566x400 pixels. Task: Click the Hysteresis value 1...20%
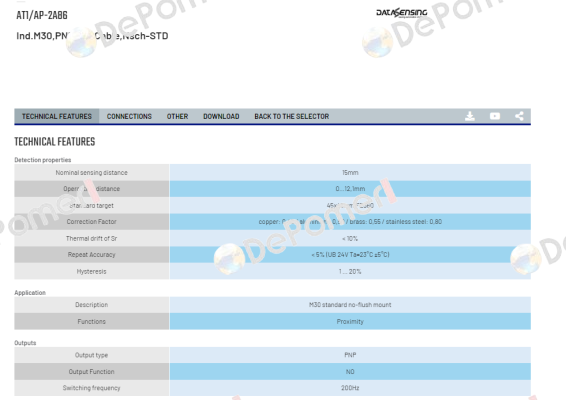pyautogui.click(x=350, y=271)
